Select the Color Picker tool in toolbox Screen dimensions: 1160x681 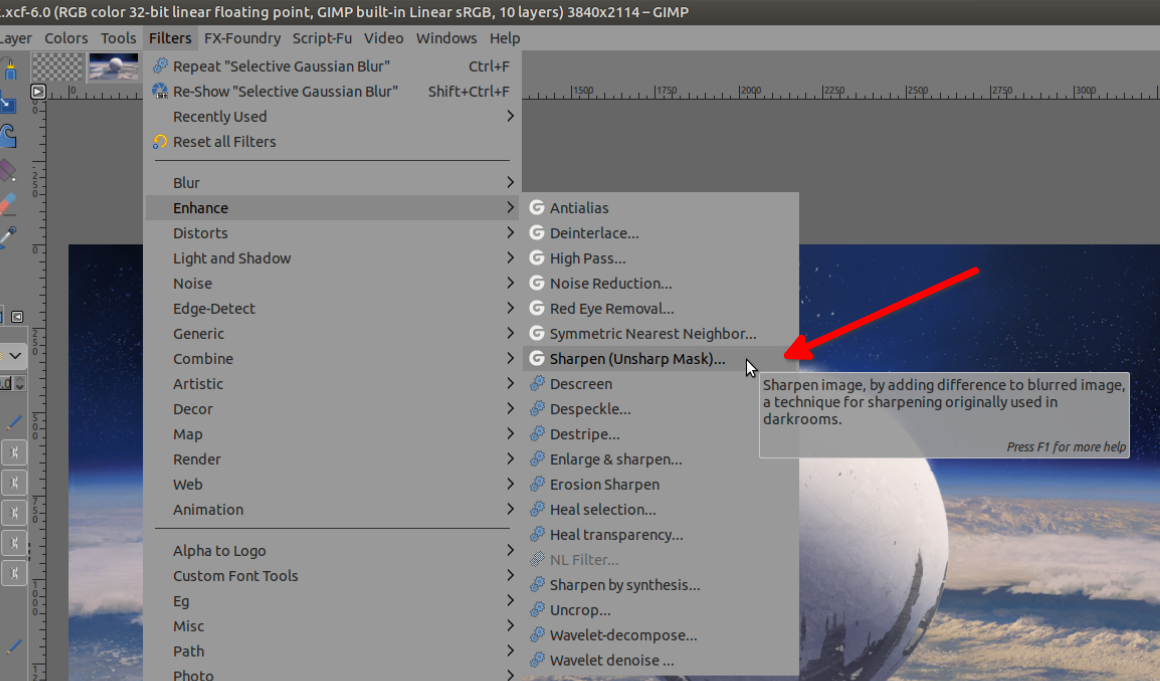pos(7,237)
